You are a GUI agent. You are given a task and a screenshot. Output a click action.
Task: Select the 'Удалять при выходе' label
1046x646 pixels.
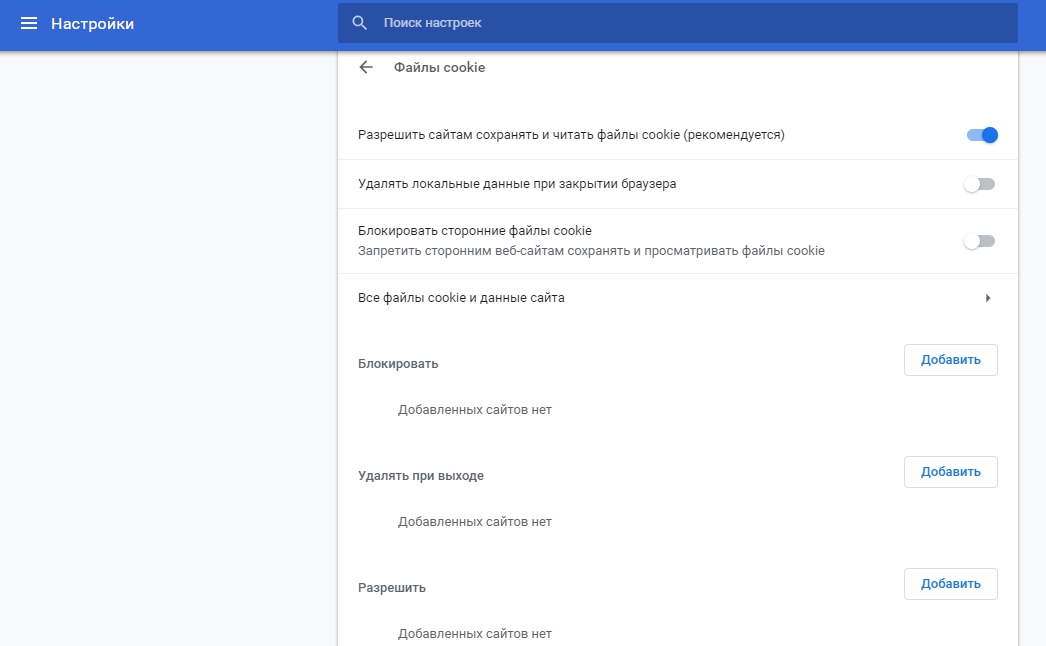tap(421, 475)
